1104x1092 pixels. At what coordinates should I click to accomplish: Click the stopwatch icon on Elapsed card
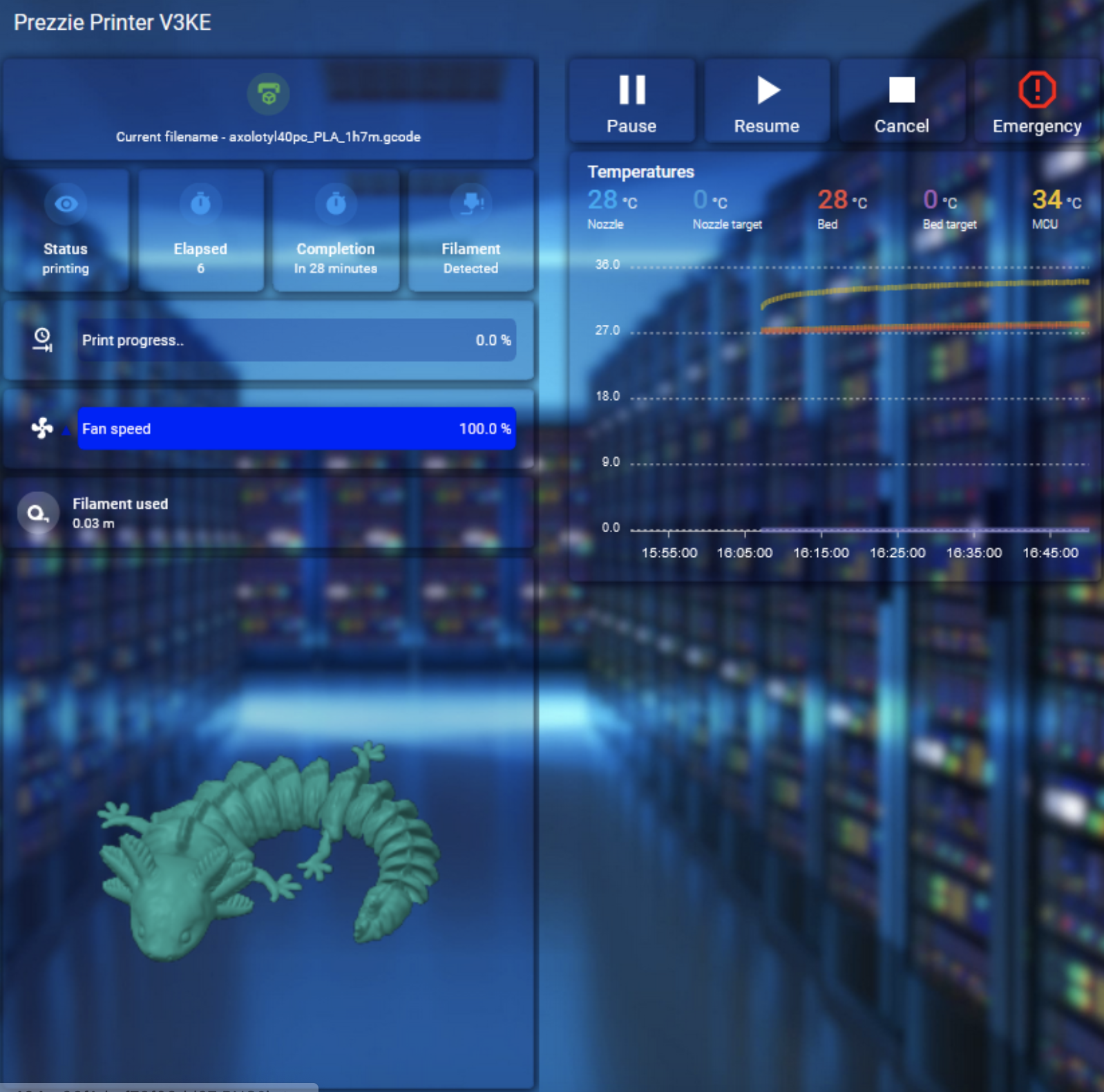200,204
